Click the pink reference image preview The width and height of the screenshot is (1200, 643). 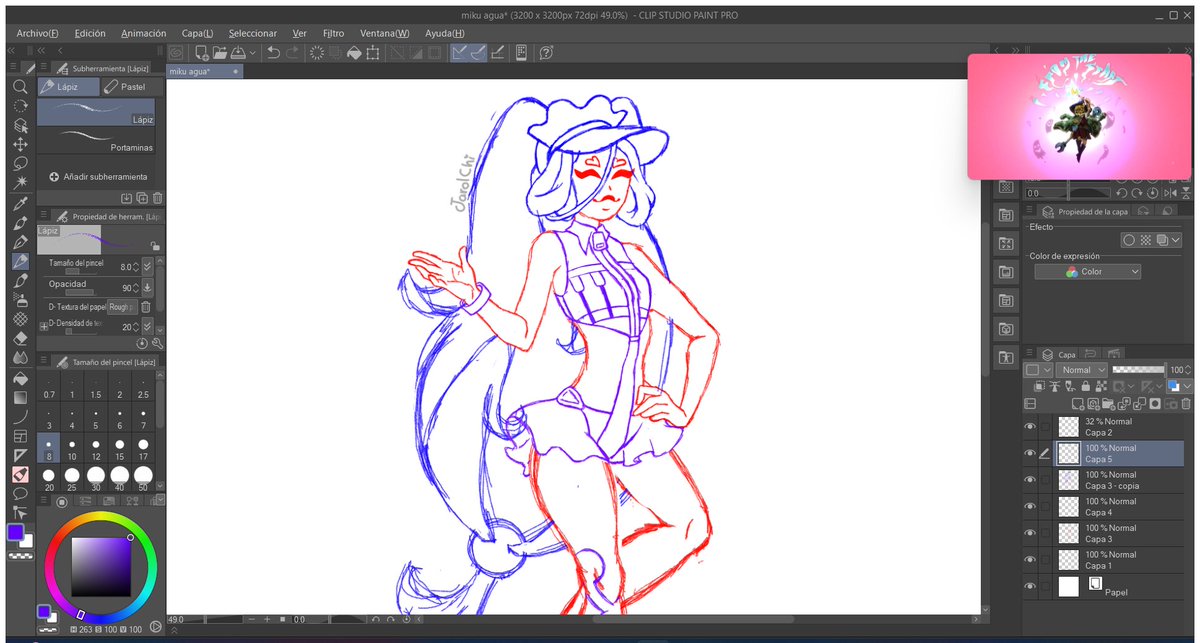(1079, 117)
